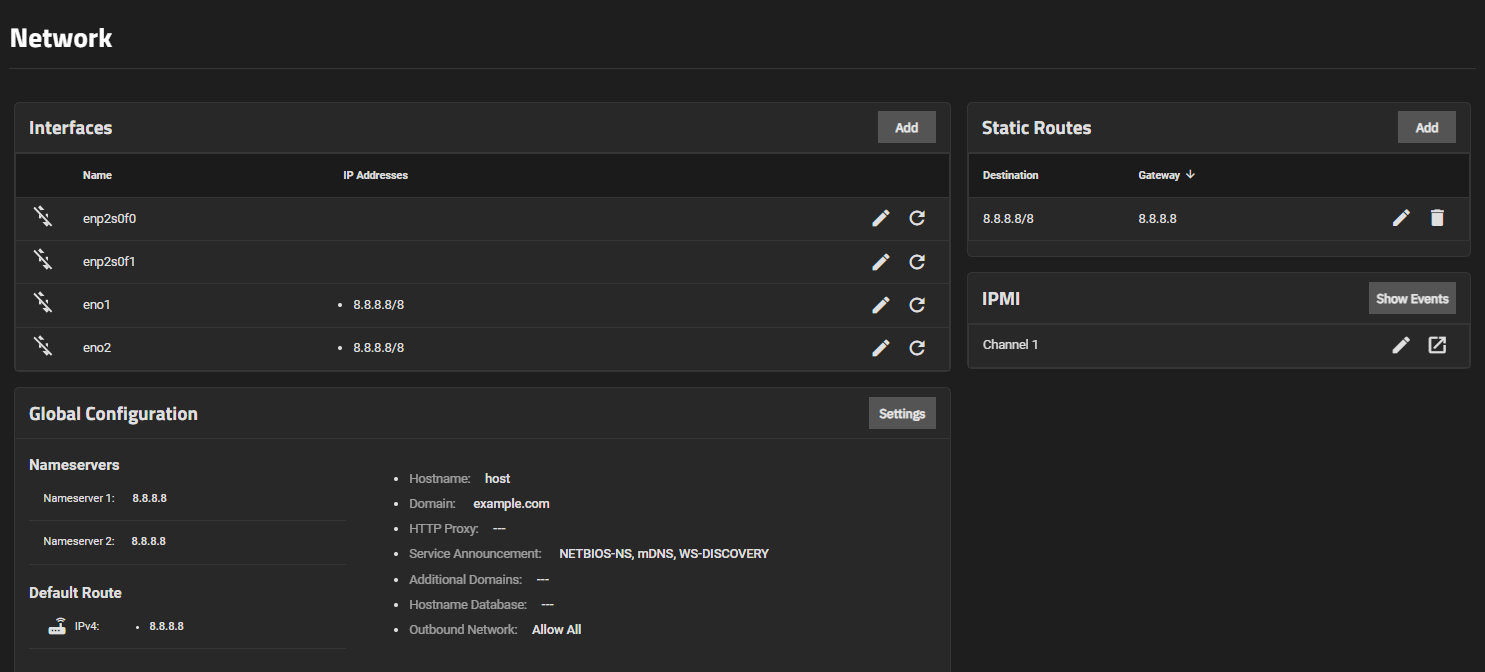Click refresh icon in enp2s0f1 row
The width and height of the screenshot is (1485, 672).
[916, 262]
